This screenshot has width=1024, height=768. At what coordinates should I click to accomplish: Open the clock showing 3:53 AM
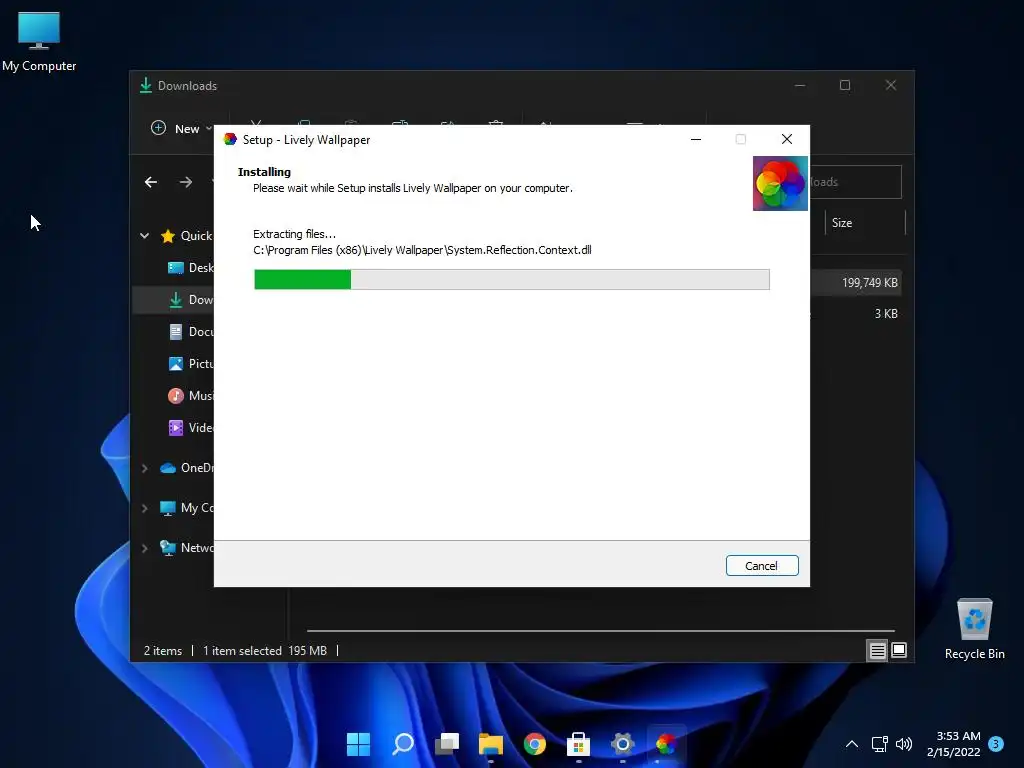954,744
